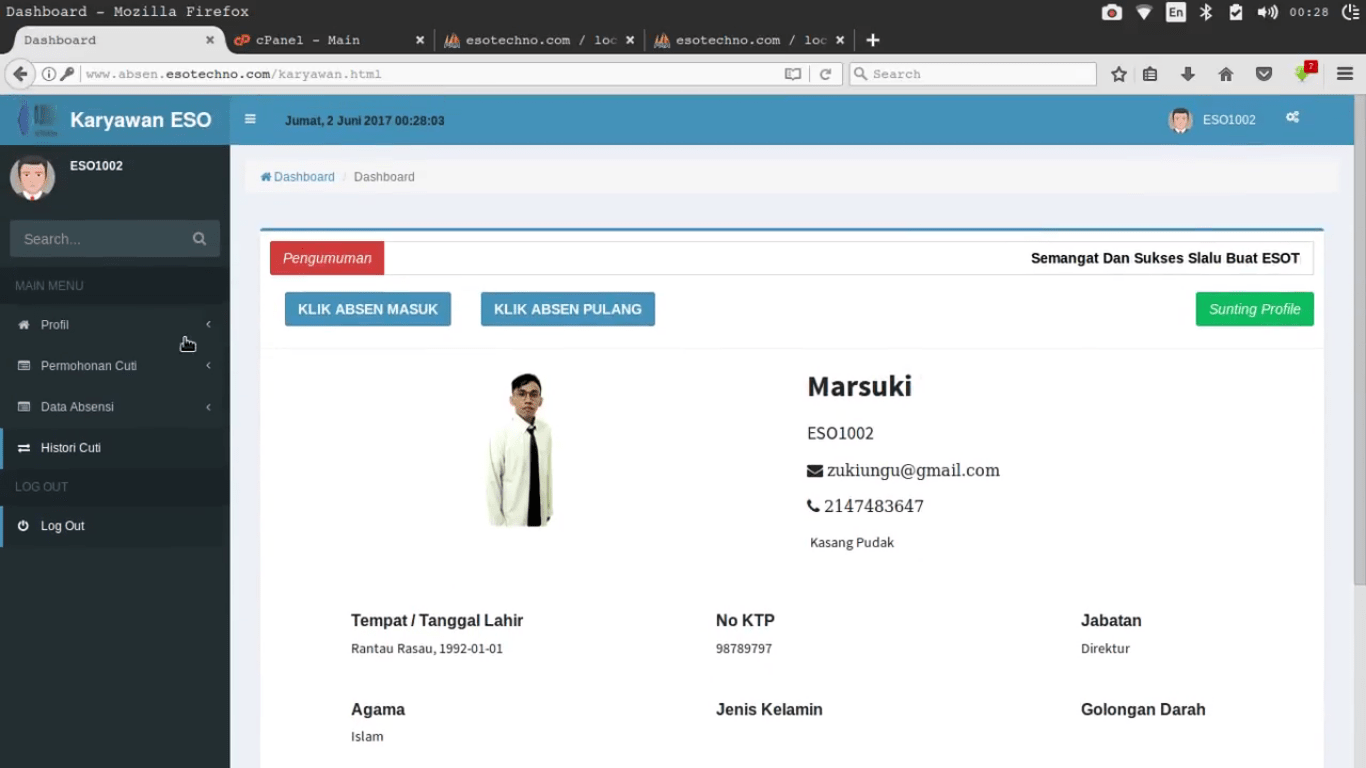This screenshot has width=1366, height=768.
Task: Click the Log Out power icon in sidebar
Action: click(22, 525)
